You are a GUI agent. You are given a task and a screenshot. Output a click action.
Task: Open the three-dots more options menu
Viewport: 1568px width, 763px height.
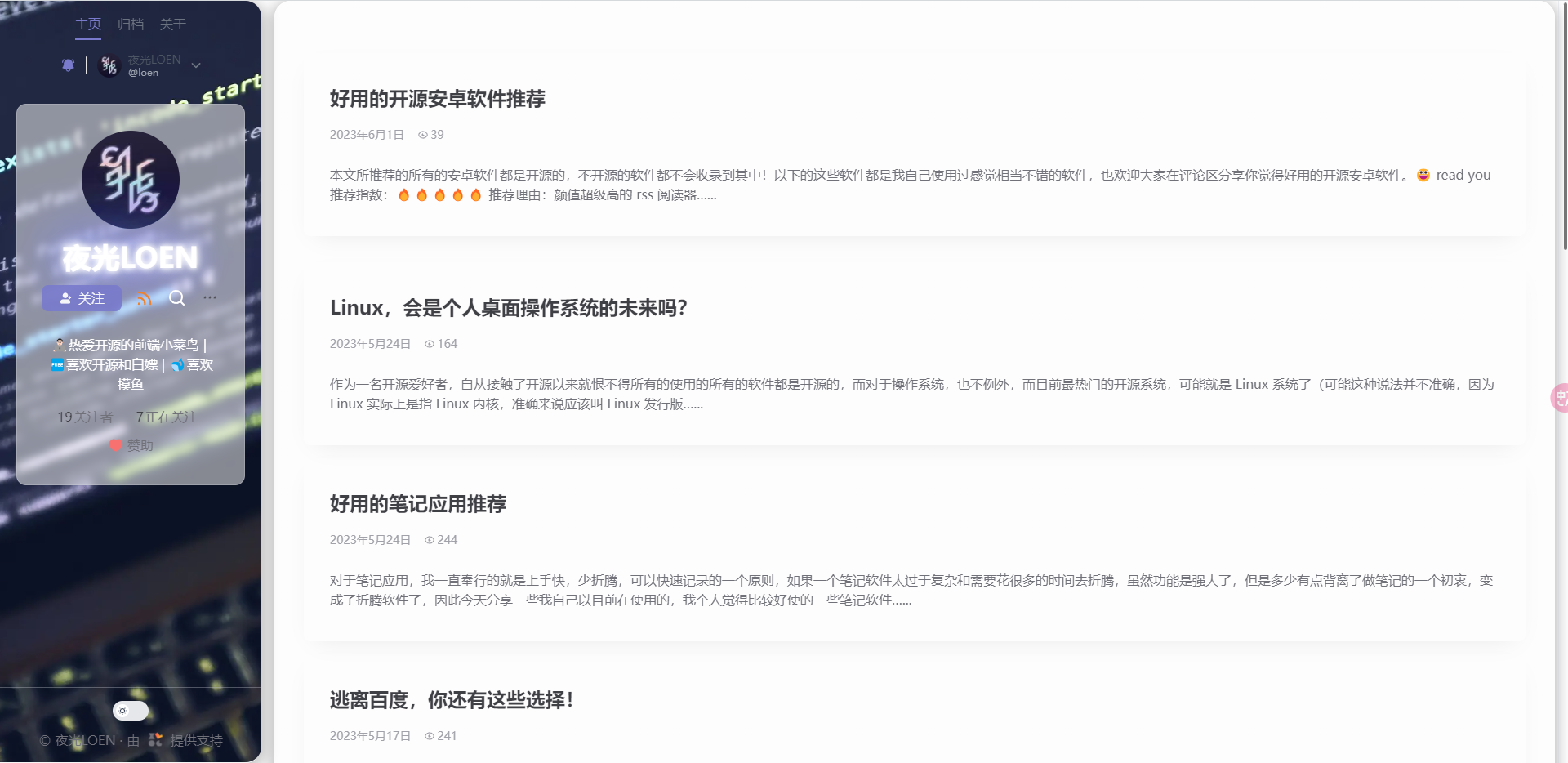point(210,298)
